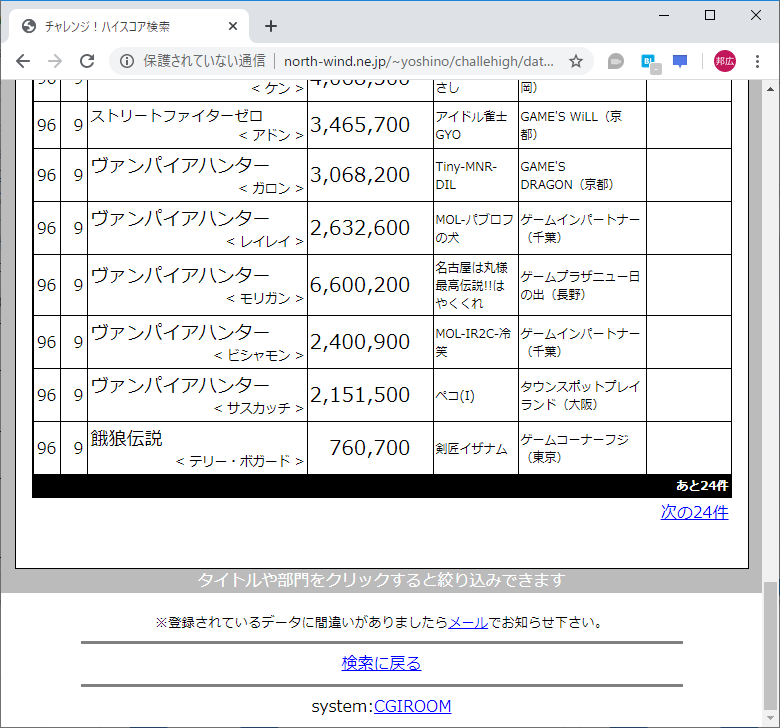Click player name MOL-パブロフの犬
The width and height of the screenshot is (780, 728).
(x=475, y=228)
